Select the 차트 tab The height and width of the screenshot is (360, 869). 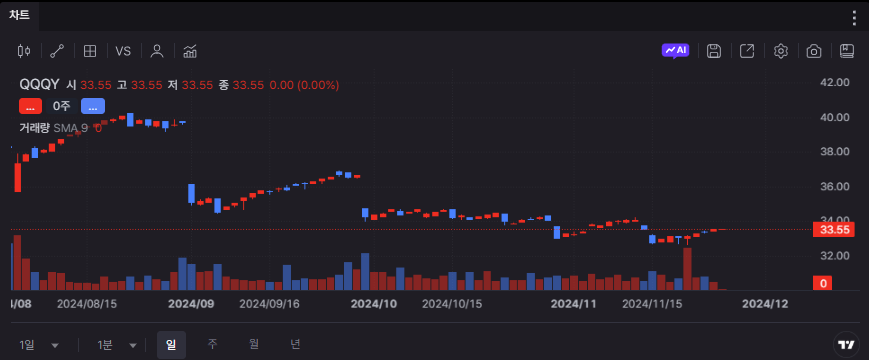[x=19, y=16]
